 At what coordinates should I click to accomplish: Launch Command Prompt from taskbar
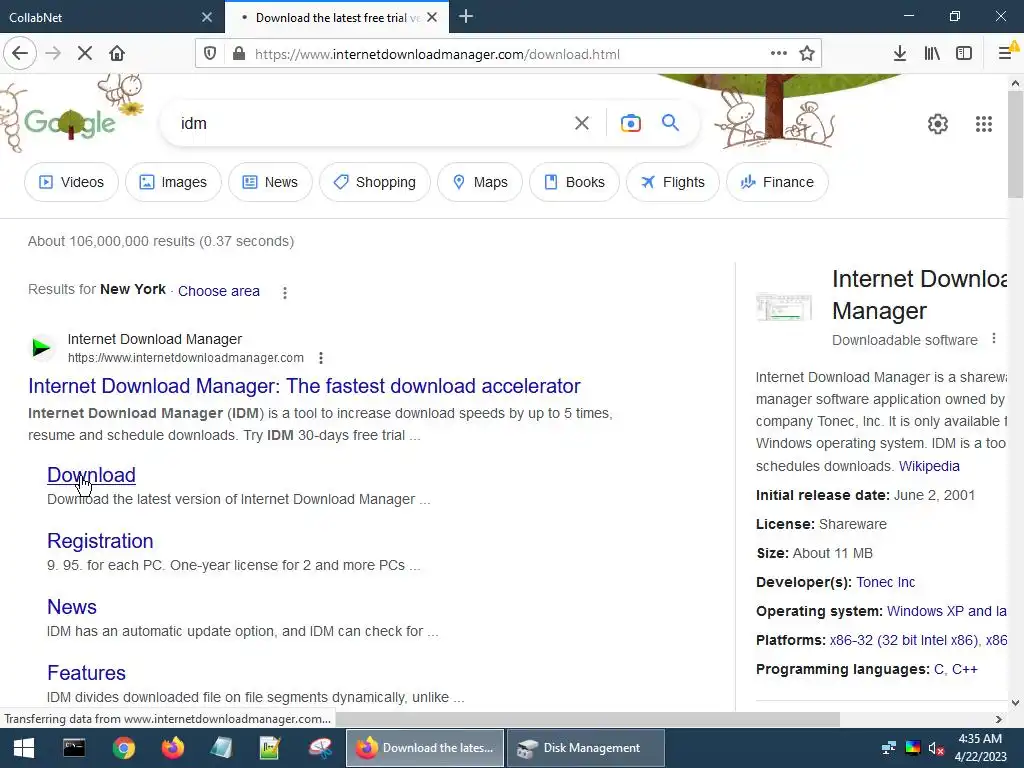click(74, 748)
